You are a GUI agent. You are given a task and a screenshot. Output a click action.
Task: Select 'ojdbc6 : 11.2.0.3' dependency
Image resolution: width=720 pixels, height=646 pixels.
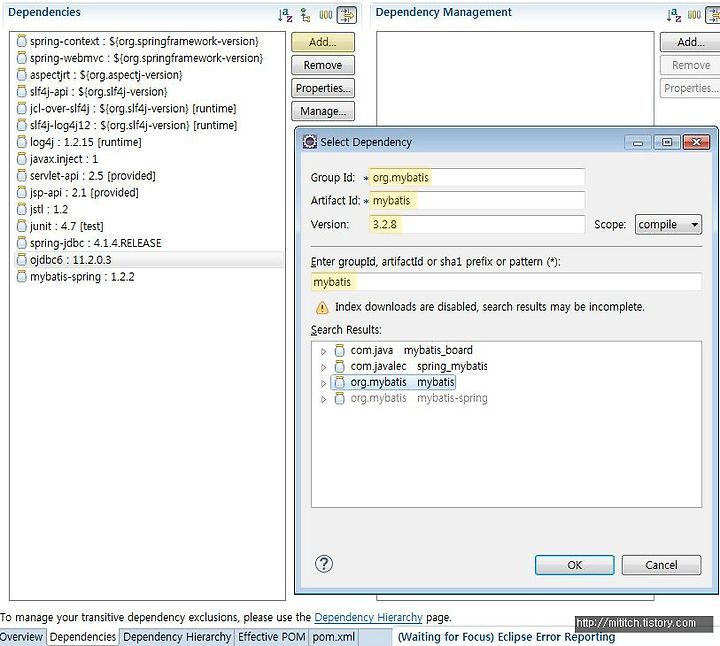[x=149, y=260]
